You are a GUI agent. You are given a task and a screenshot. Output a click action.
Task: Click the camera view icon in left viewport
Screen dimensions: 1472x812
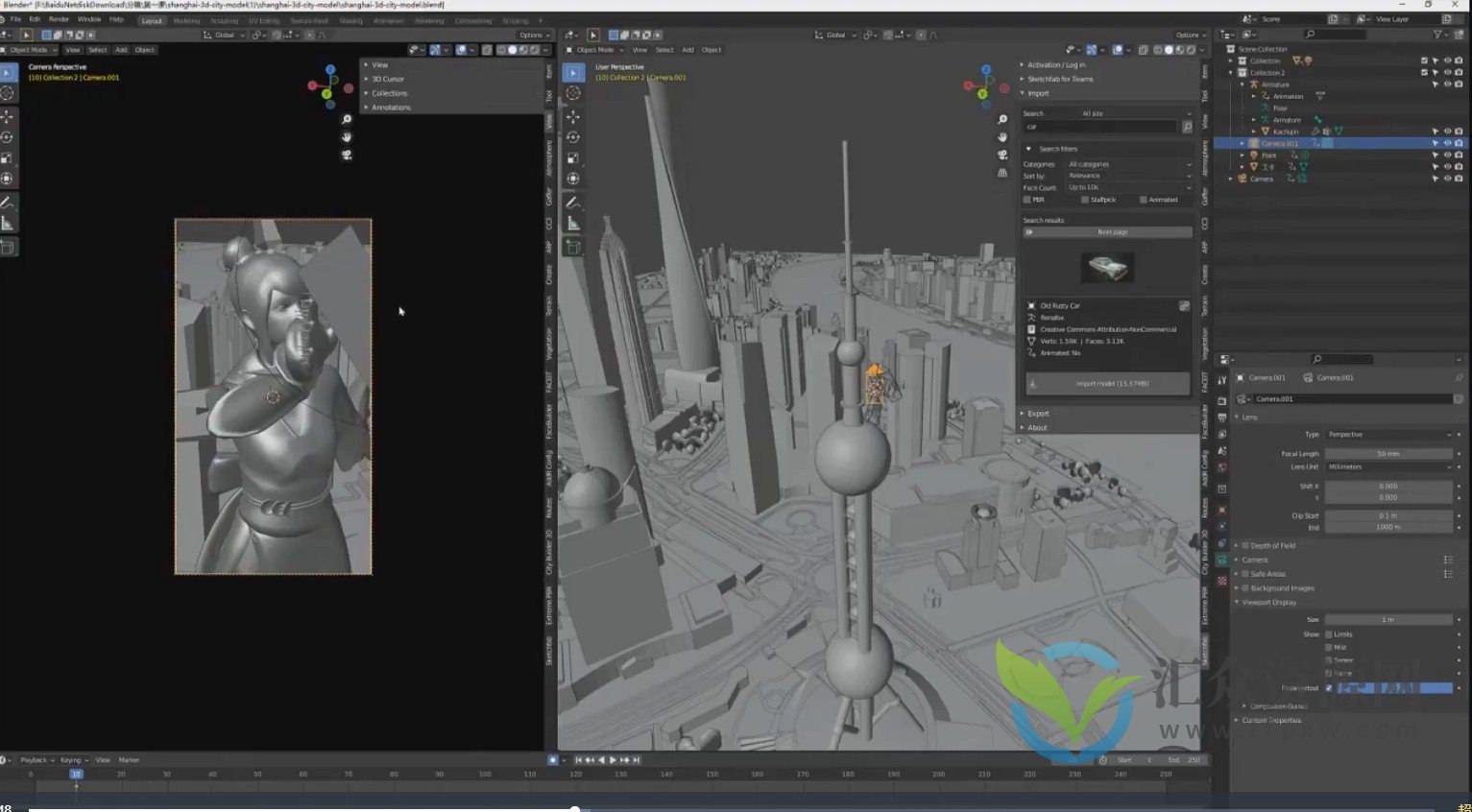coord(347,154)
